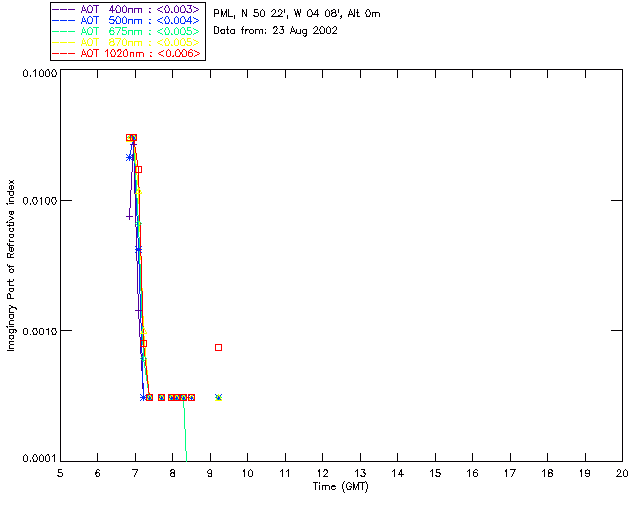Screen dimensions: 640x512
Task: Click the 'Time (GMT)' x-axis label
Action: click(341, 487)
